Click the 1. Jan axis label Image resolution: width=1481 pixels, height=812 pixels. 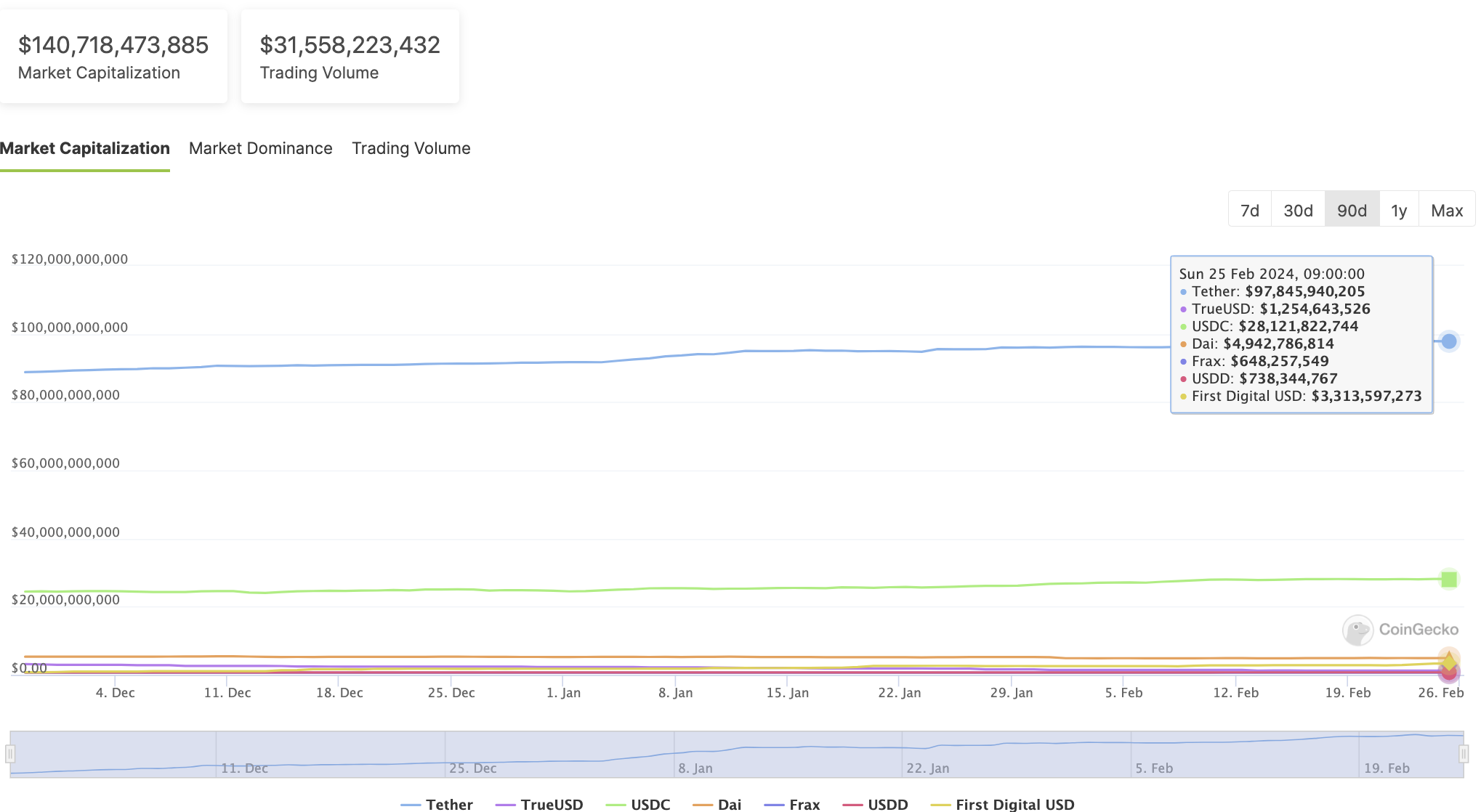(x=563, y=692)
